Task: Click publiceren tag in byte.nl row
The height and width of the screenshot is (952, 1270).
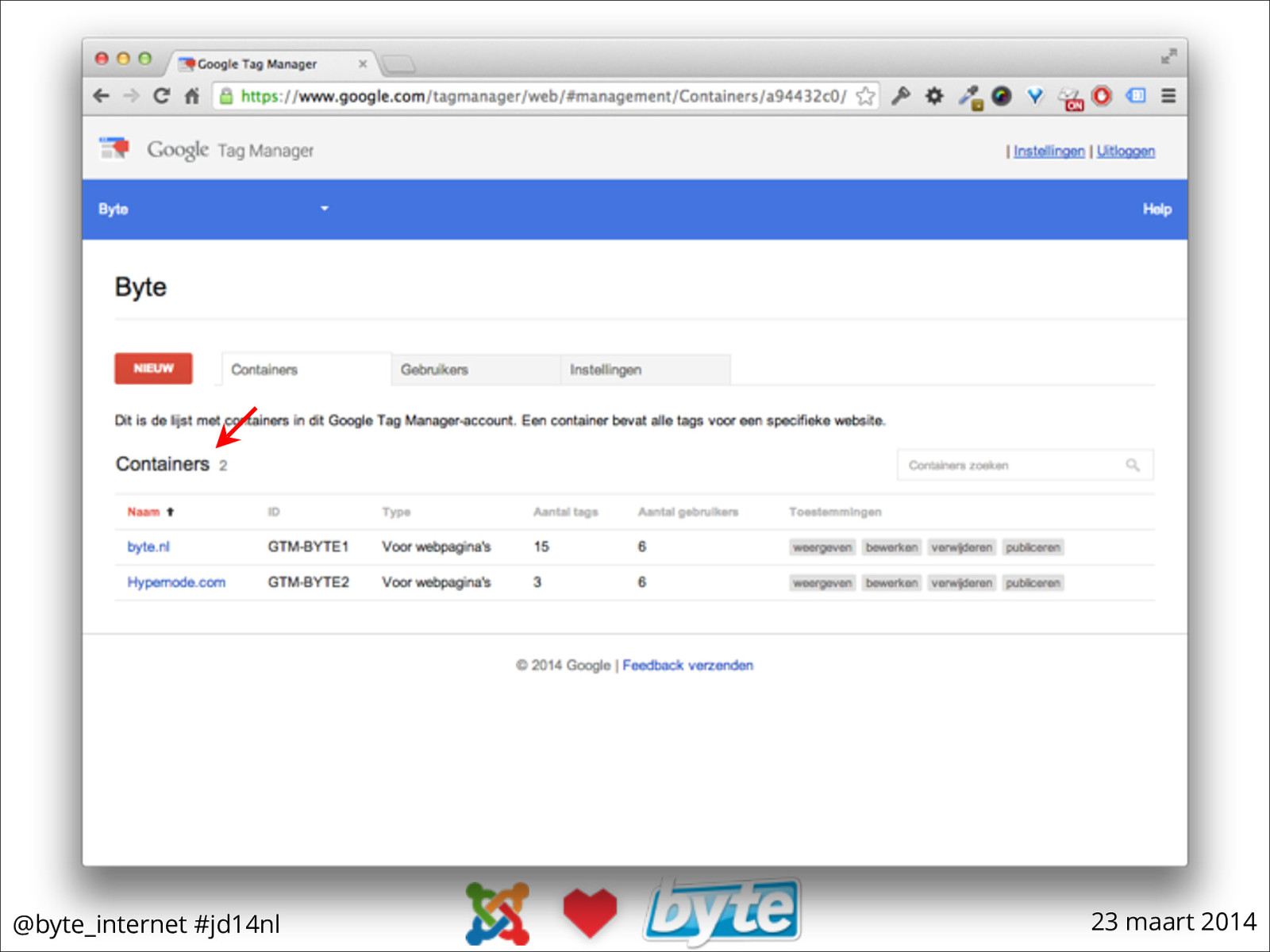Action: [1033, 547]
